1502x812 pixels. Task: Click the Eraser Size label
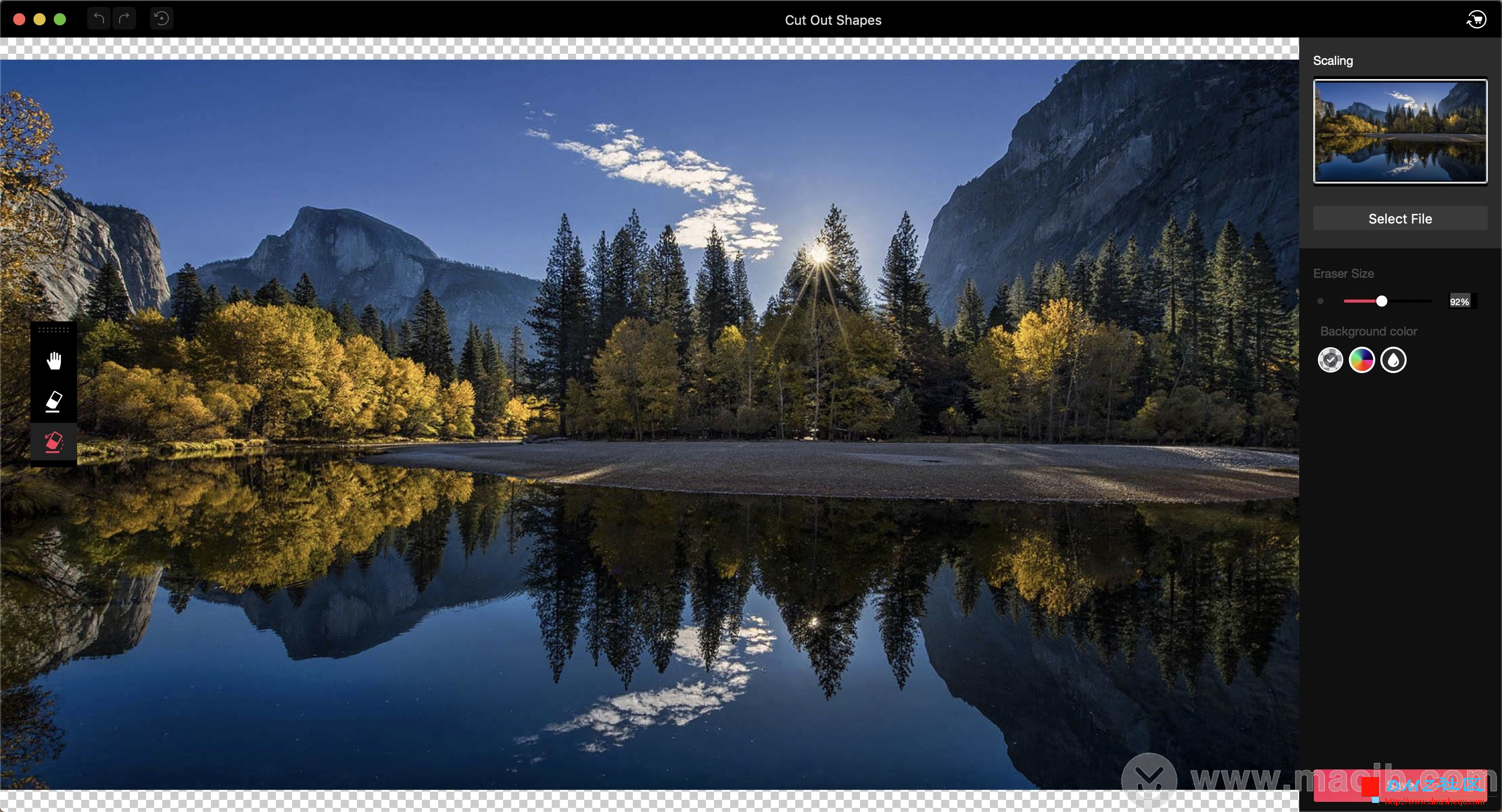(1343, 273)
